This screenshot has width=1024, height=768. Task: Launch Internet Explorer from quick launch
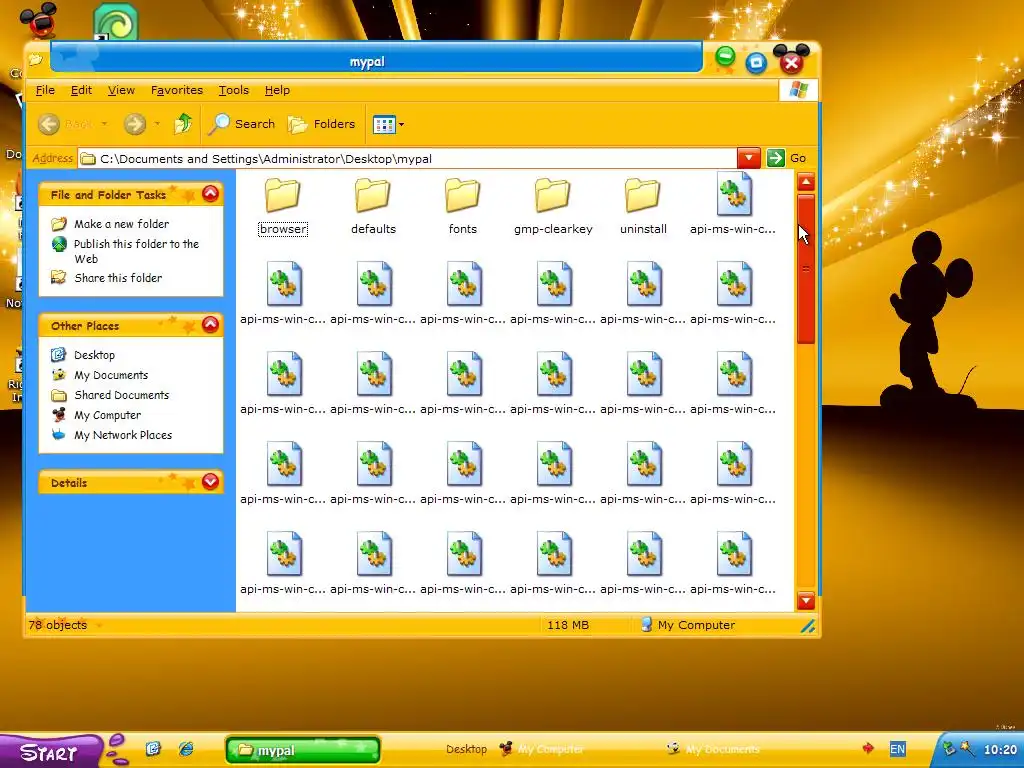point(186,748)
